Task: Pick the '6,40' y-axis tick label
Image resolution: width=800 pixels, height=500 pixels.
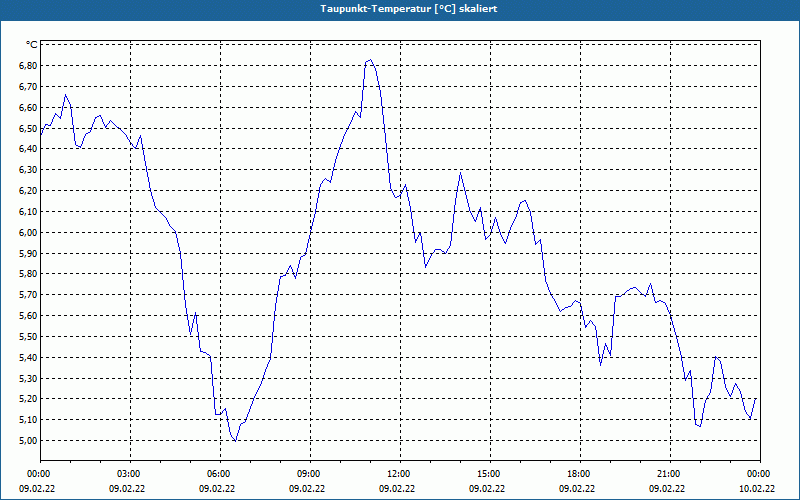Action: (28, 149)
